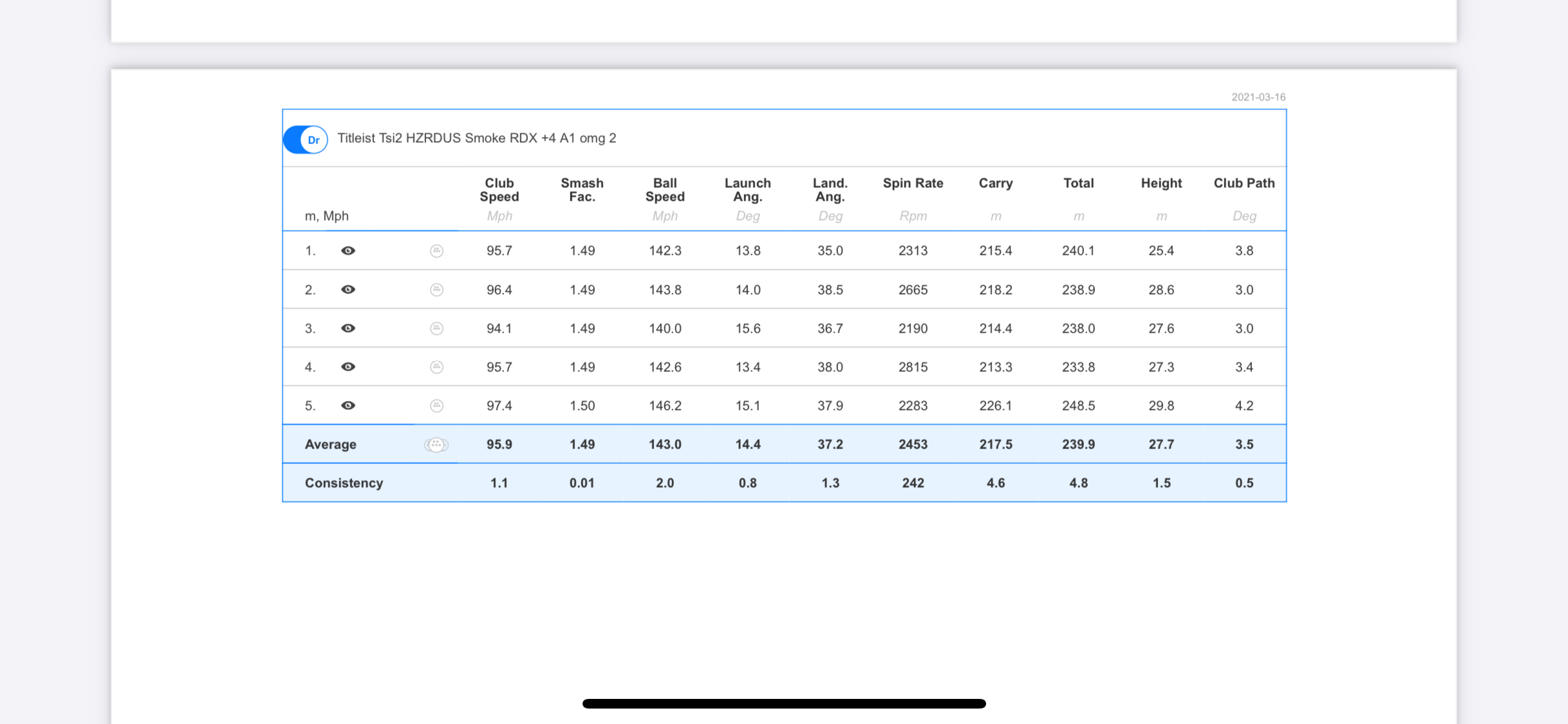Click height value 28.6
1568x724 pixels.
[1161, 289]
